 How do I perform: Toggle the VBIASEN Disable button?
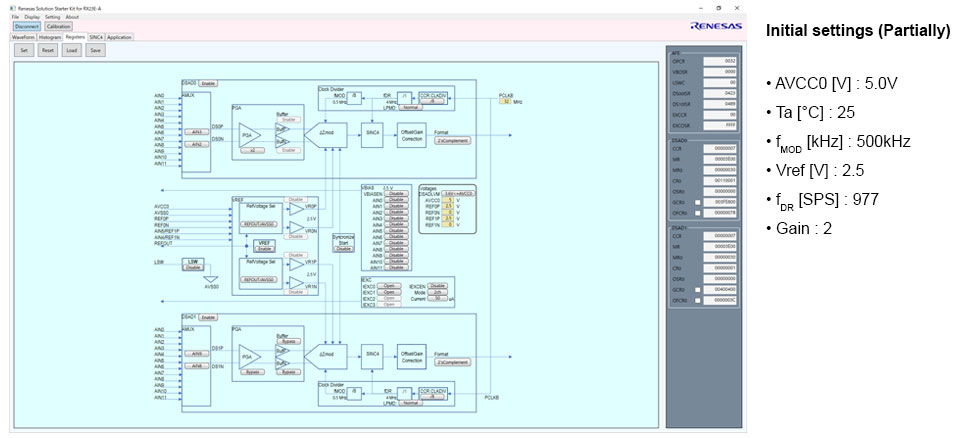point(396,193)
